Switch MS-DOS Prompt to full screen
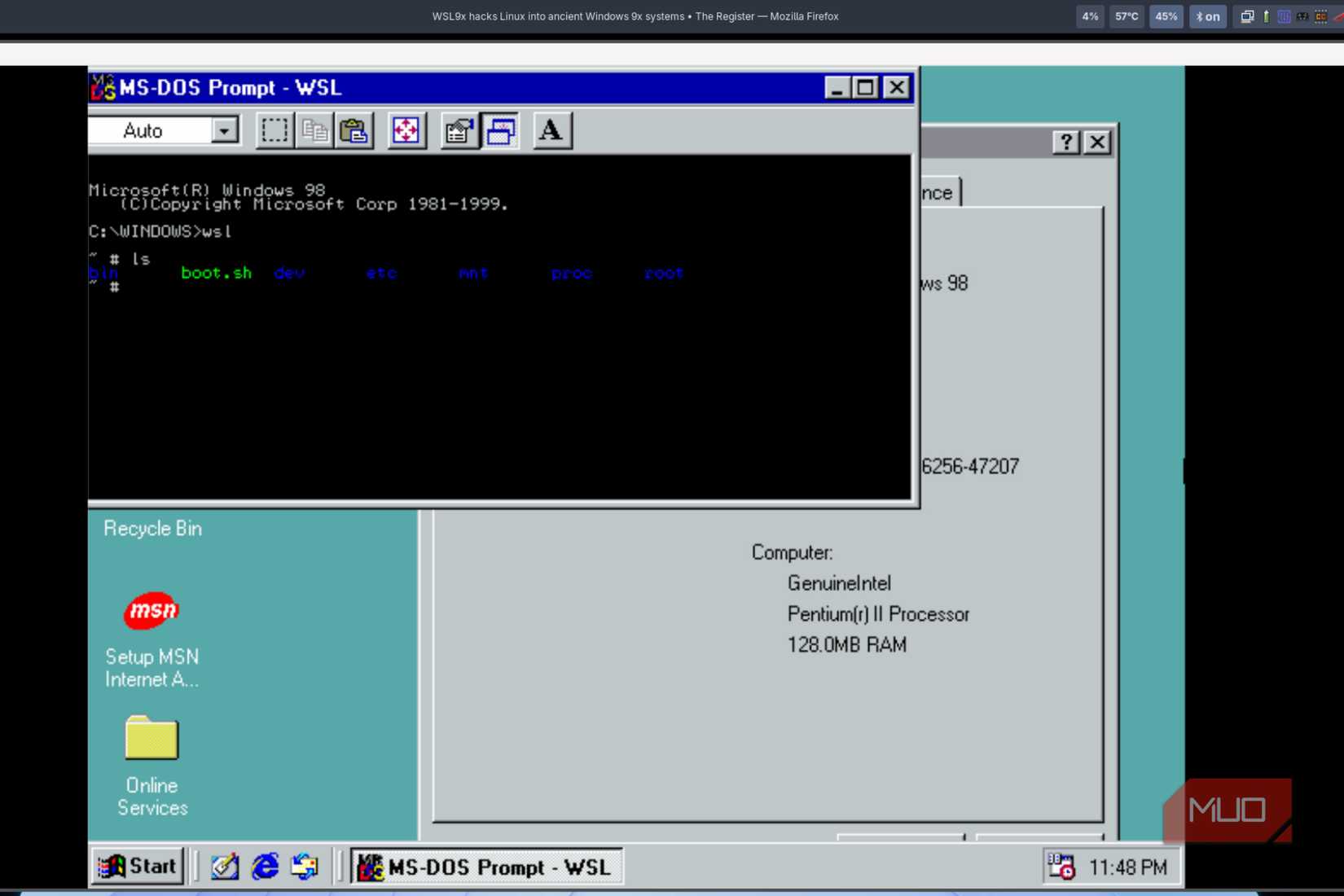 (x=406, y=130)
